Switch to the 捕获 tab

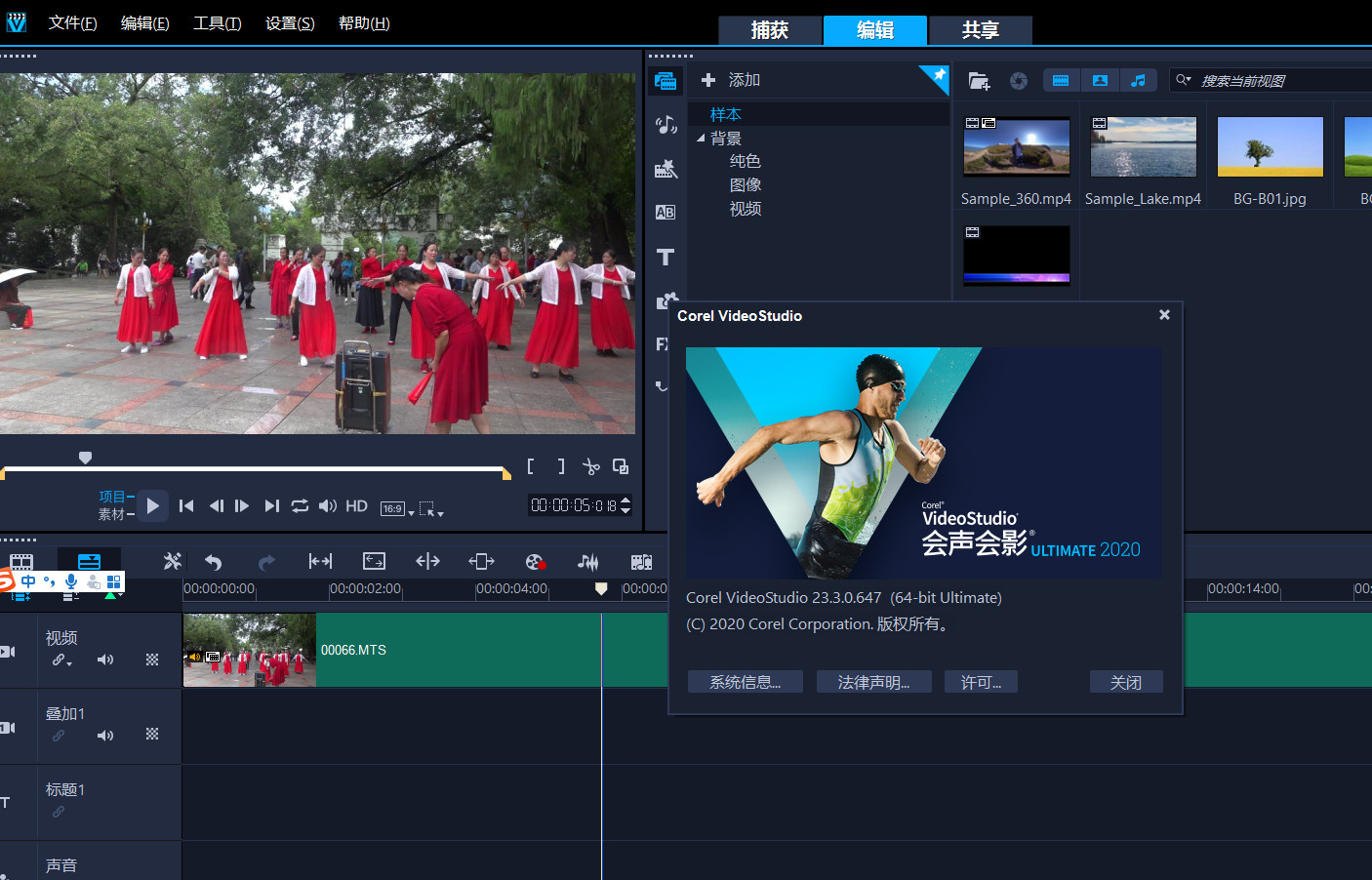[769, 30]
